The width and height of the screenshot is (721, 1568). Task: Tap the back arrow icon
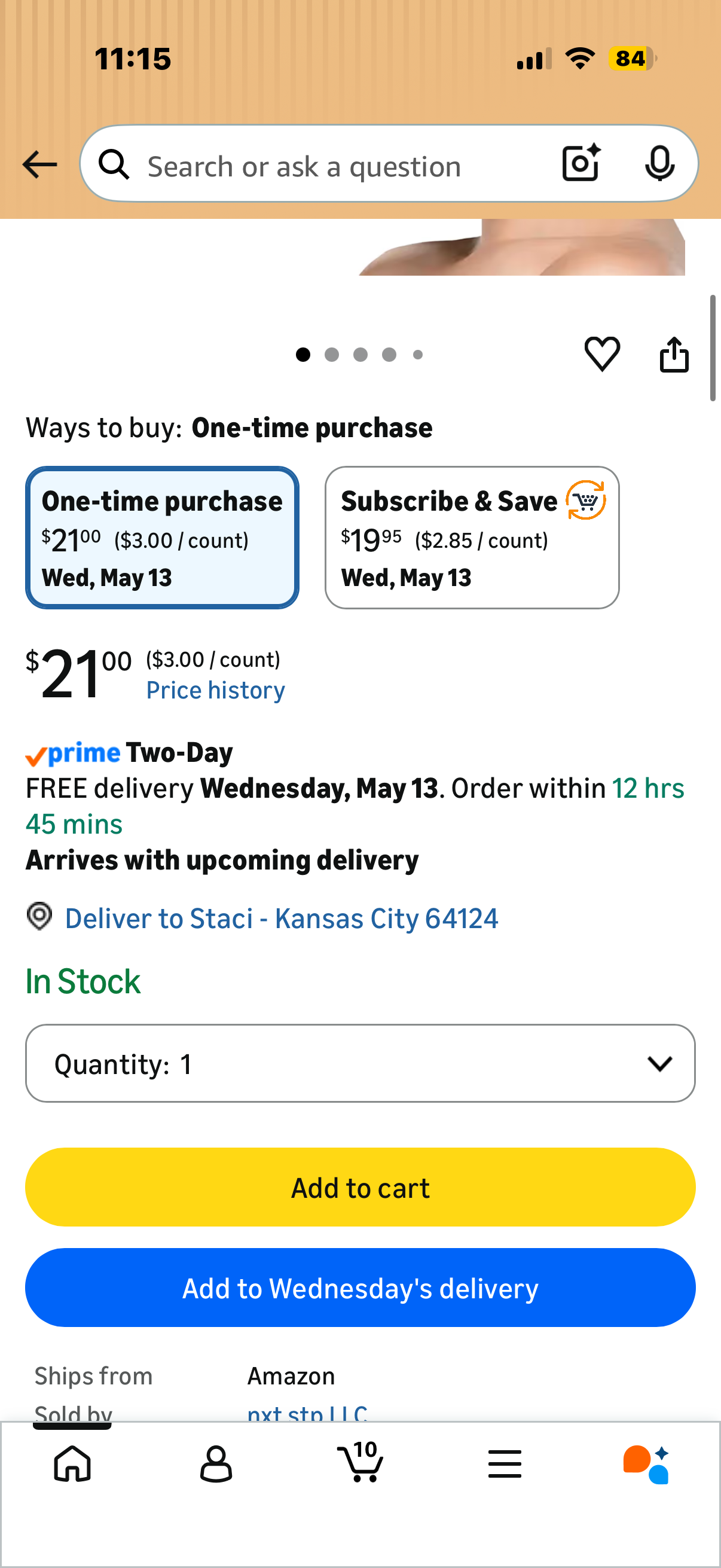coord(39,164)
